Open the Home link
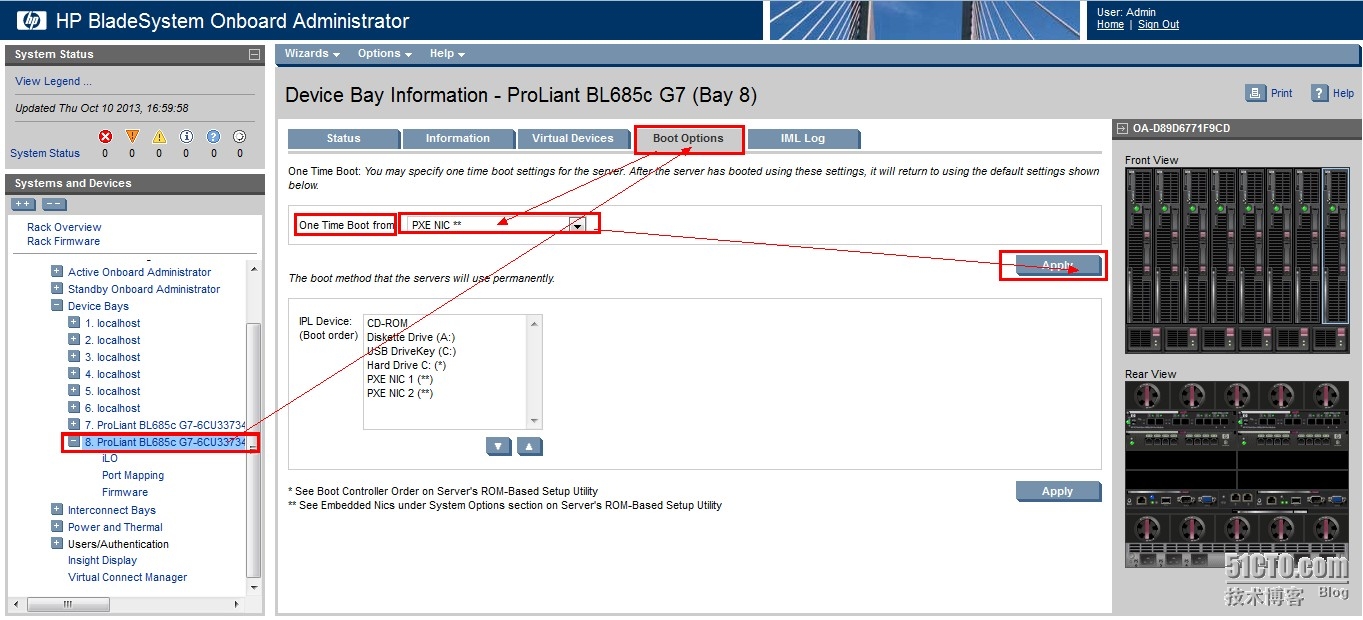Image resolution: width=1363 pixels, height=620 pixels. point(1110,25)
